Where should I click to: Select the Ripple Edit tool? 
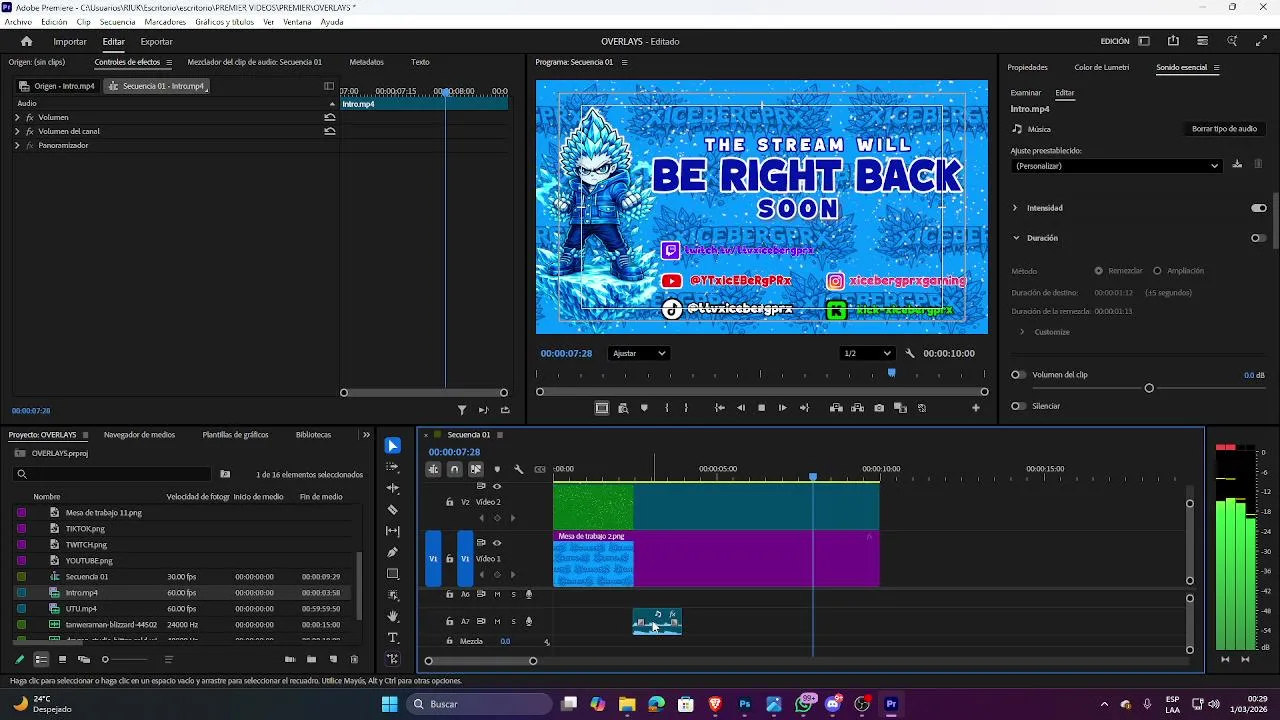click(x=393, y=488)
